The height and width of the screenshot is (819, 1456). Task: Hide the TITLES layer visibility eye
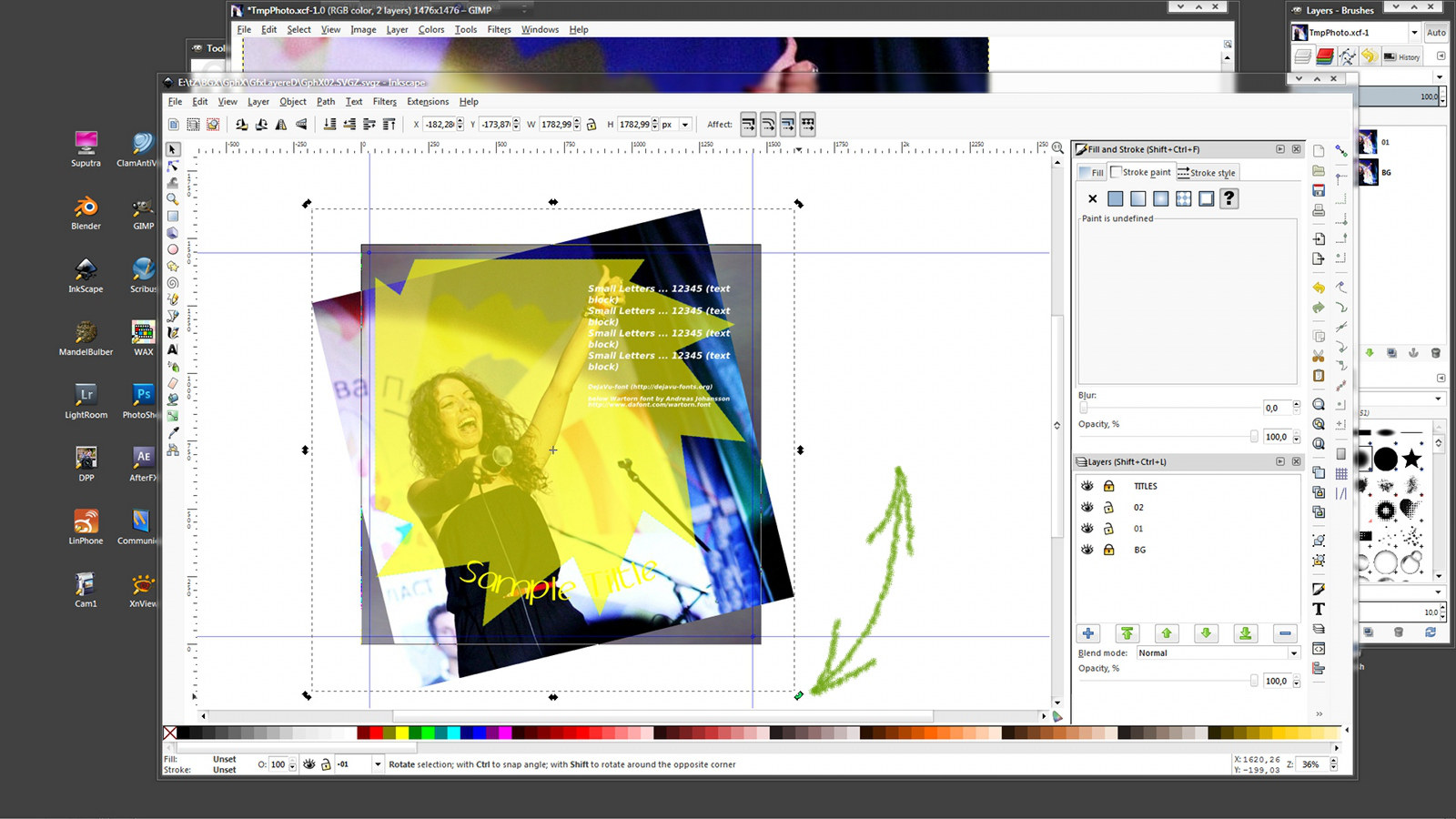[1087, 486]
